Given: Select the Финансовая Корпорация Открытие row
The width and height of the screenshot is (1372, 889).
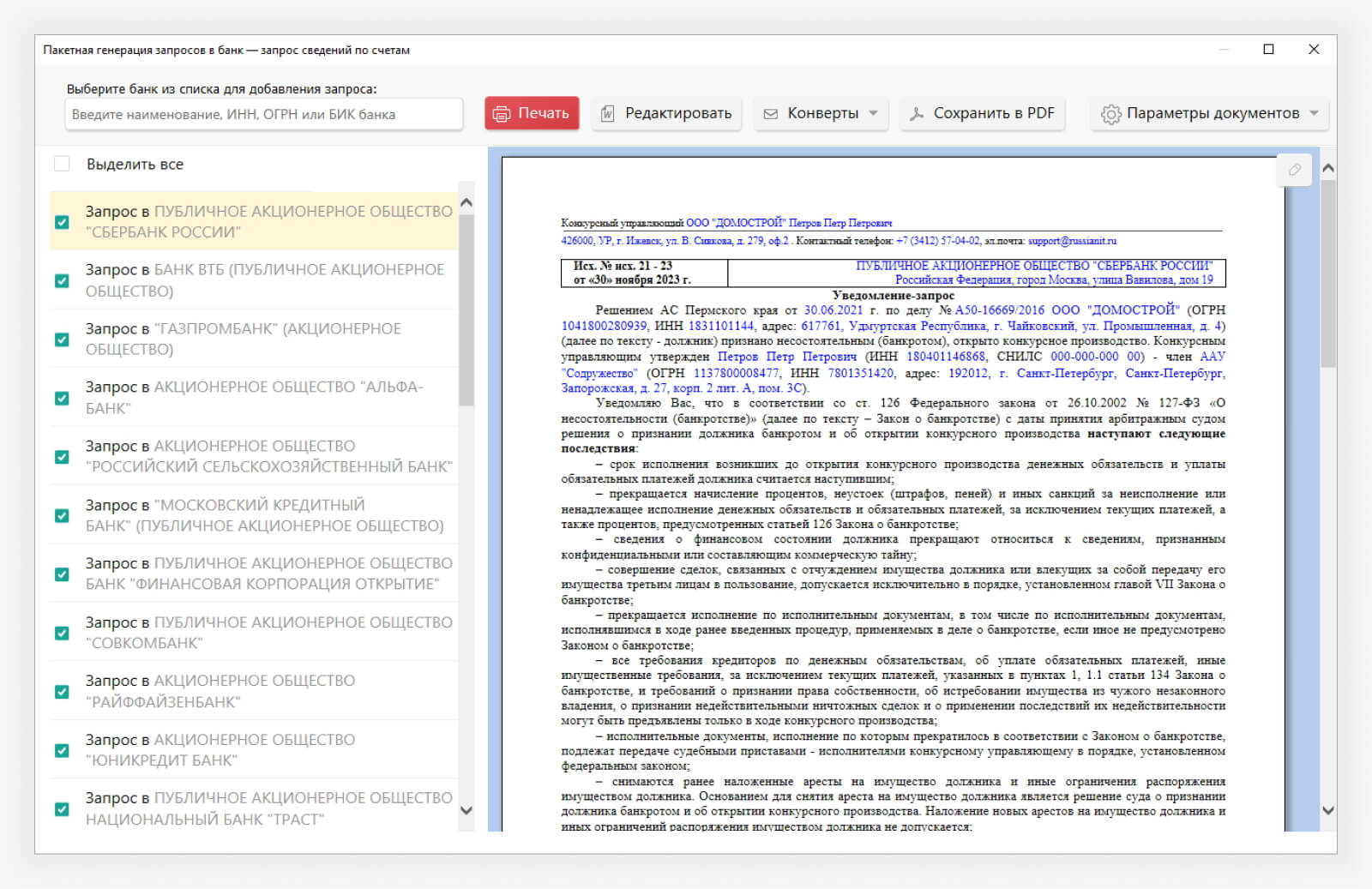Looking at the screenshot, I should (x=254, y=574).
